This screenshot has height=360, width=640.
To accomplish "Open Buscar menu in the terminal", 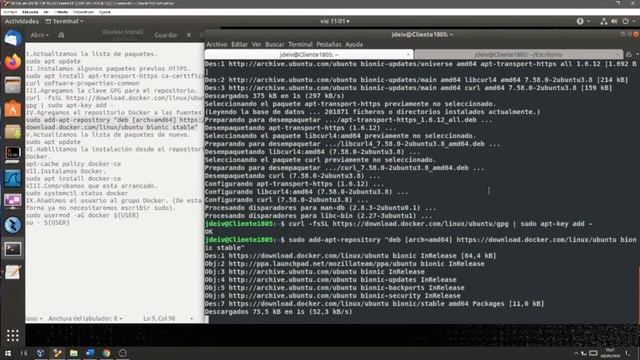I will (274, 44).
